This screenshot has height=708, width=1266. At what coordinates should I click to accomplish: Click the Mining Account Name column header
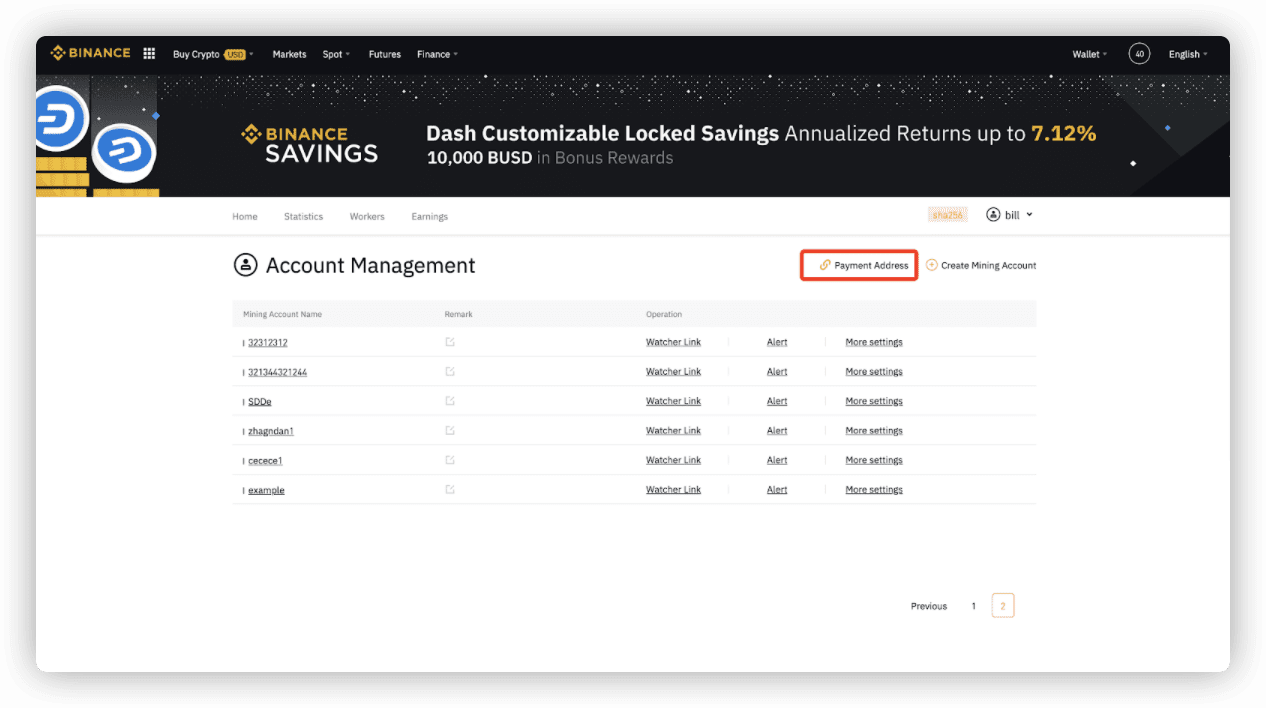(282, 314)
